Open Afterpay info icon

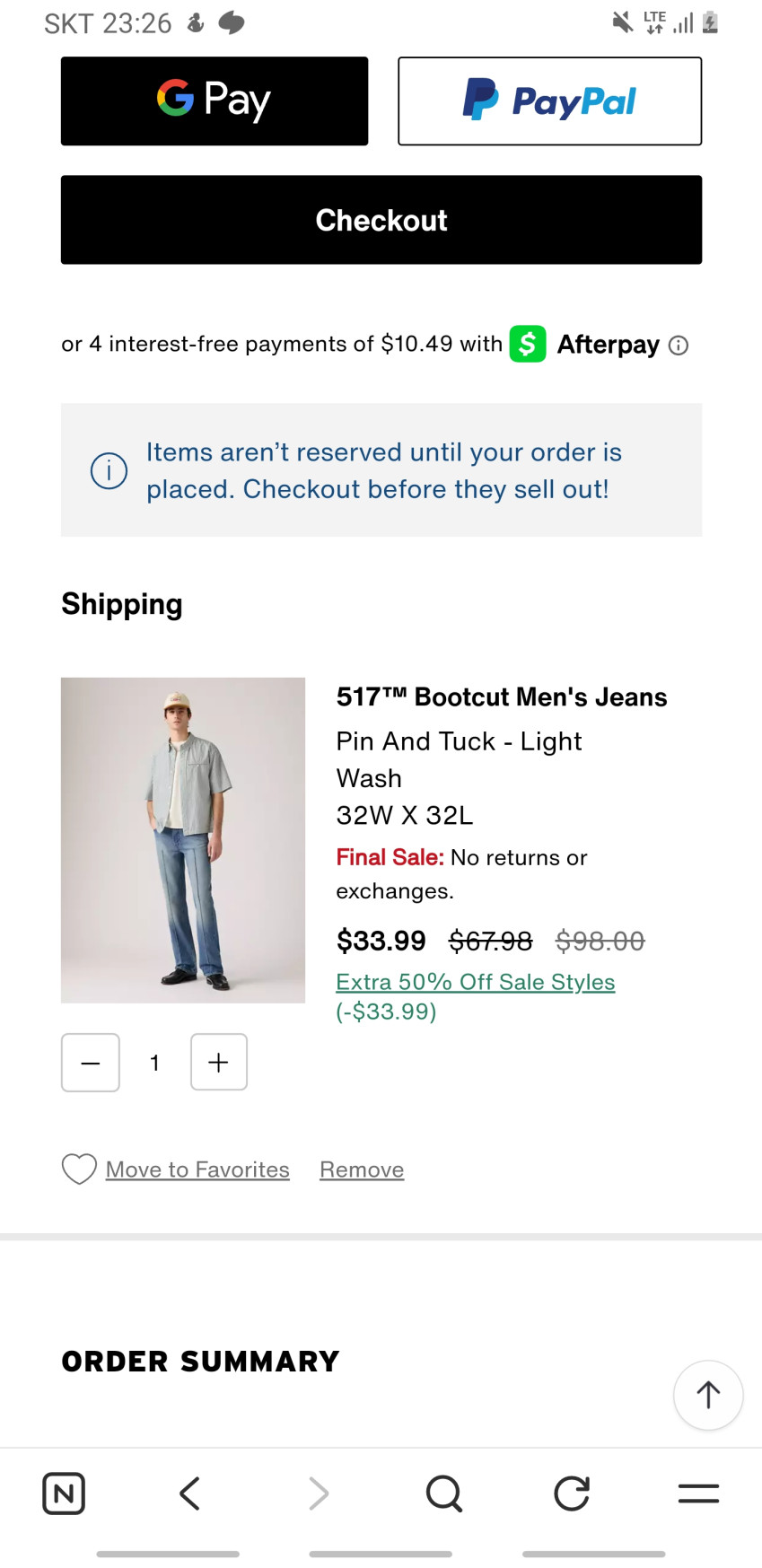[x=679, y=346]
